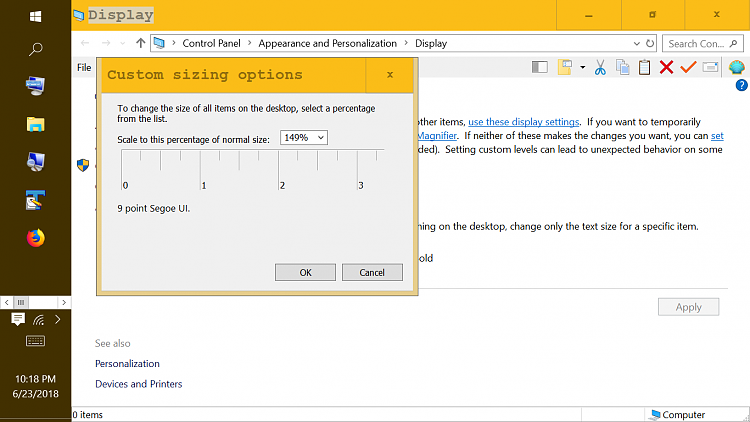This screenshot has height=422, width=750.
Task: Go up one level with Up arrow
Action: click(x=140, y=43)
